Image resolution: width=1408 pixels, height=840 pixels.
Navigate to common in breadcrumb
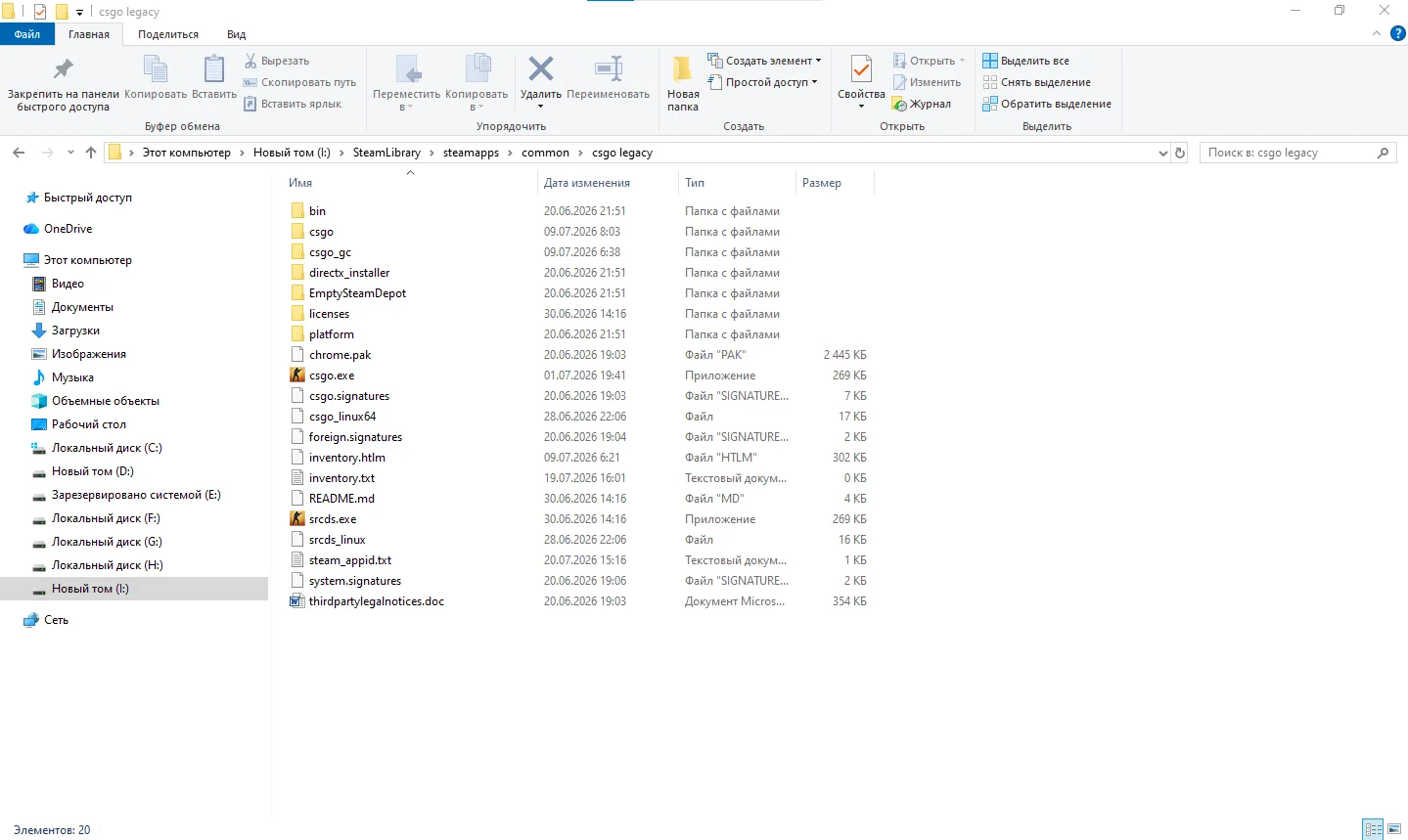coord(545,153)
